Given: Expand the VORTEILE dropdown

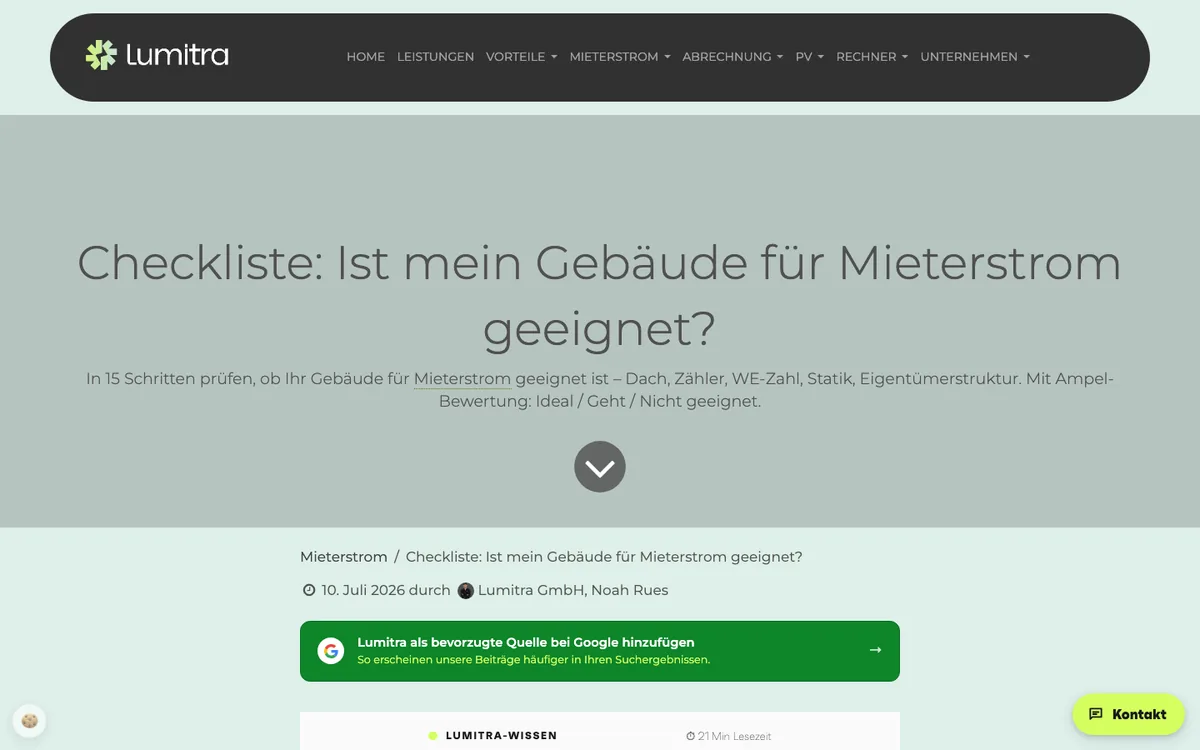Looking at the screenshot, I should pyautogui.click(x=522, y=57).
